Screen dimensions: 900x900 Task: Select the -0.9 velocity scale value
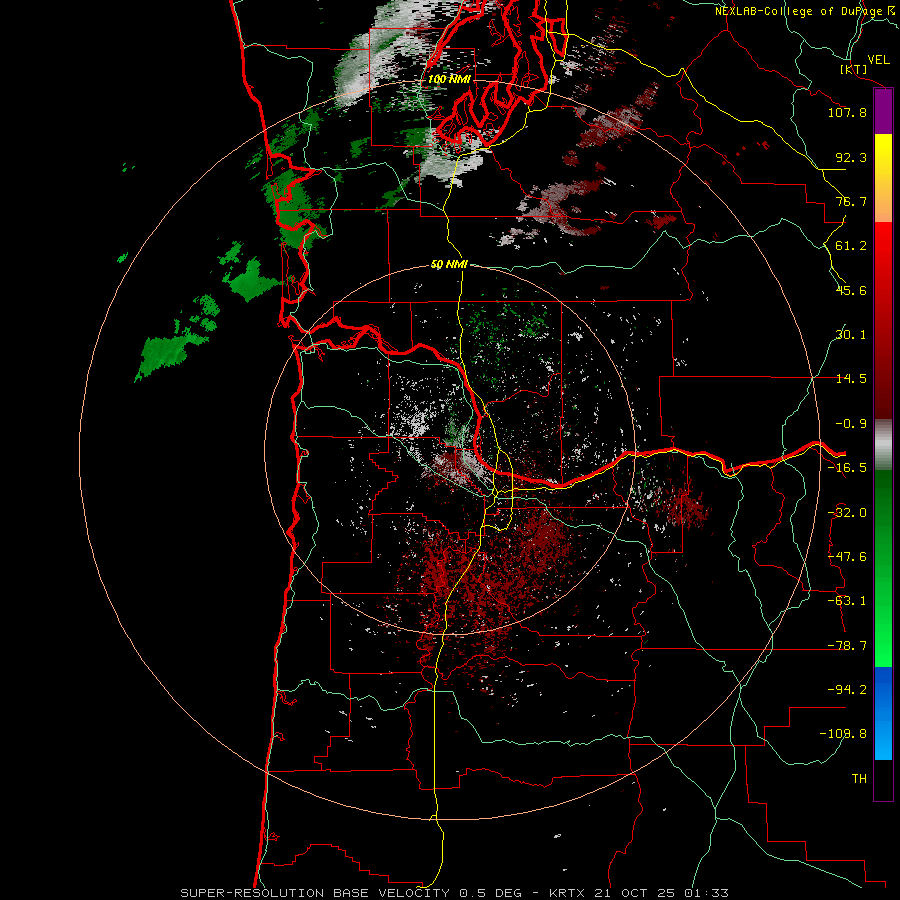(x=851, y=423)
